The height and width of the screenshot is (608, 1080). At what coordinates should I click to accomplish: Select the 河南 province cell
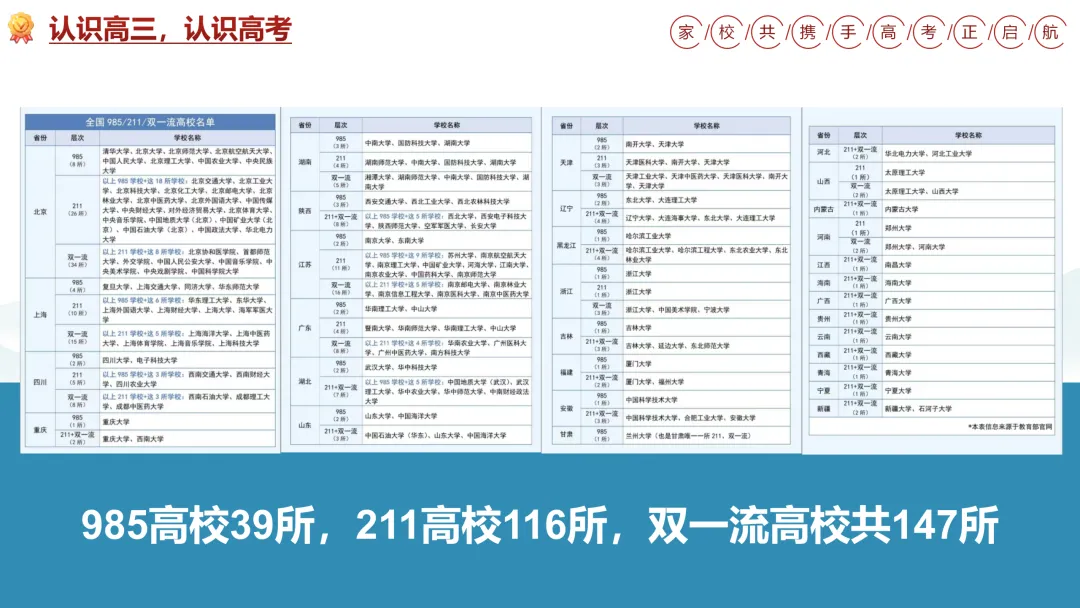(x=824, y=237)
